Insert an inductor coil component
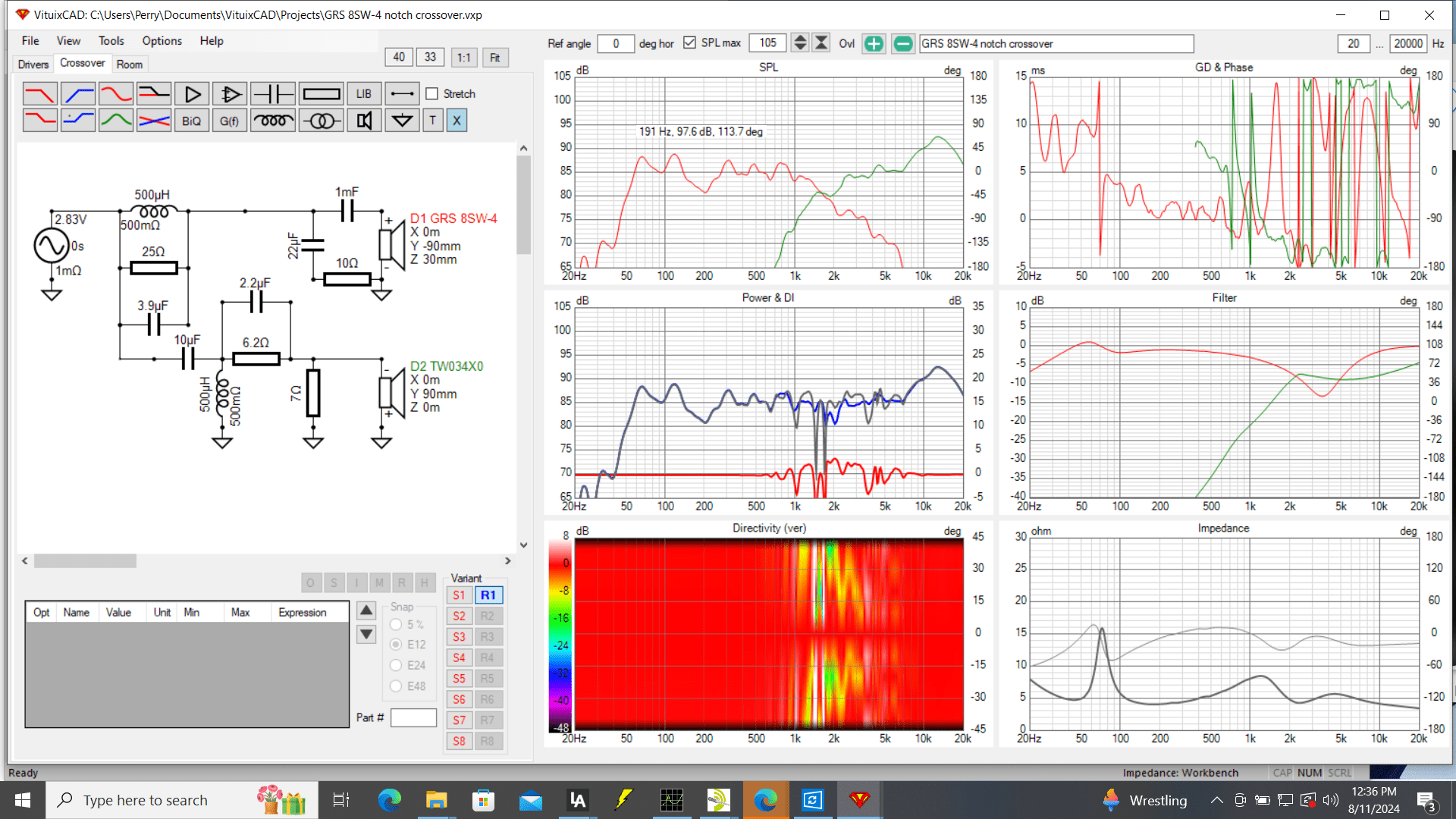Viewport: 1456px width, 819px height. [272, 121]
